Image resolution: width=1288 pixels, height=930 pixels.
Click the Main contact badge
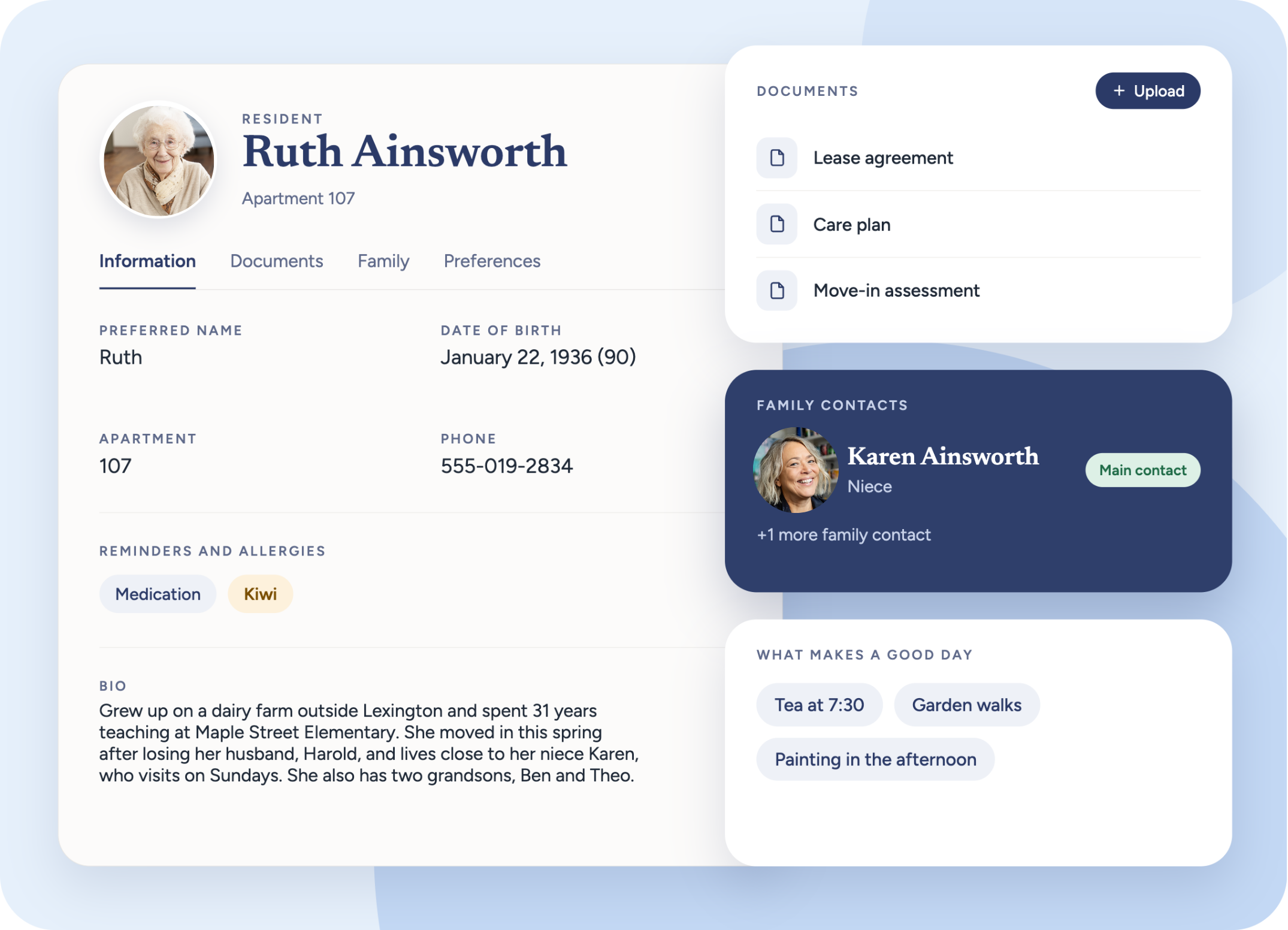point(1143,470)
